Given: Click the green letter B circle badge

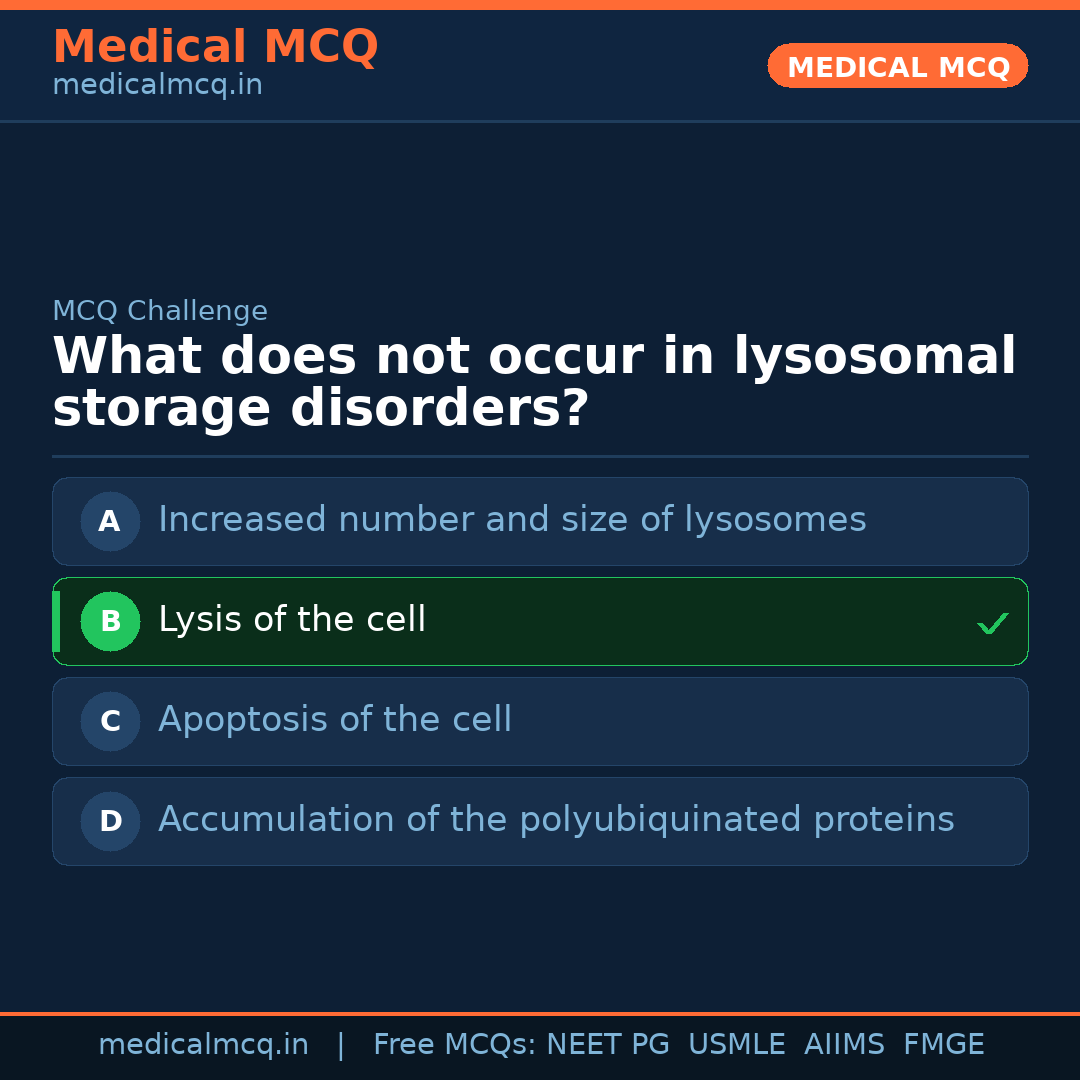Looking at the screenshot, I should 110,621.
